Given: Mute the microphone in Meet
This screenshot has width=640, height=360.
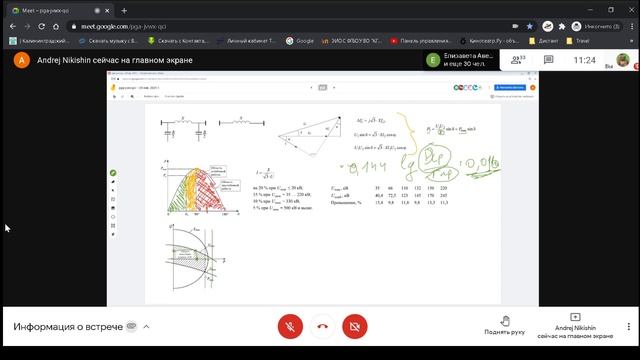Looking at the screenshot, I should [x=290, y=327].
